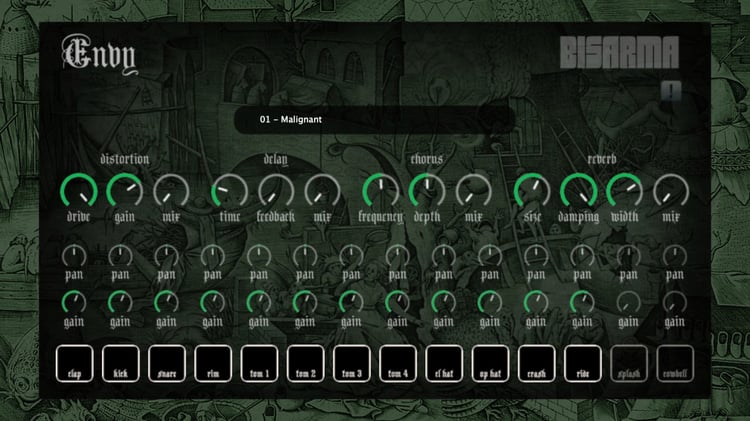Play the cl hat pad
The width and height of the screenshot is (750, 421).
coord(444,364)
